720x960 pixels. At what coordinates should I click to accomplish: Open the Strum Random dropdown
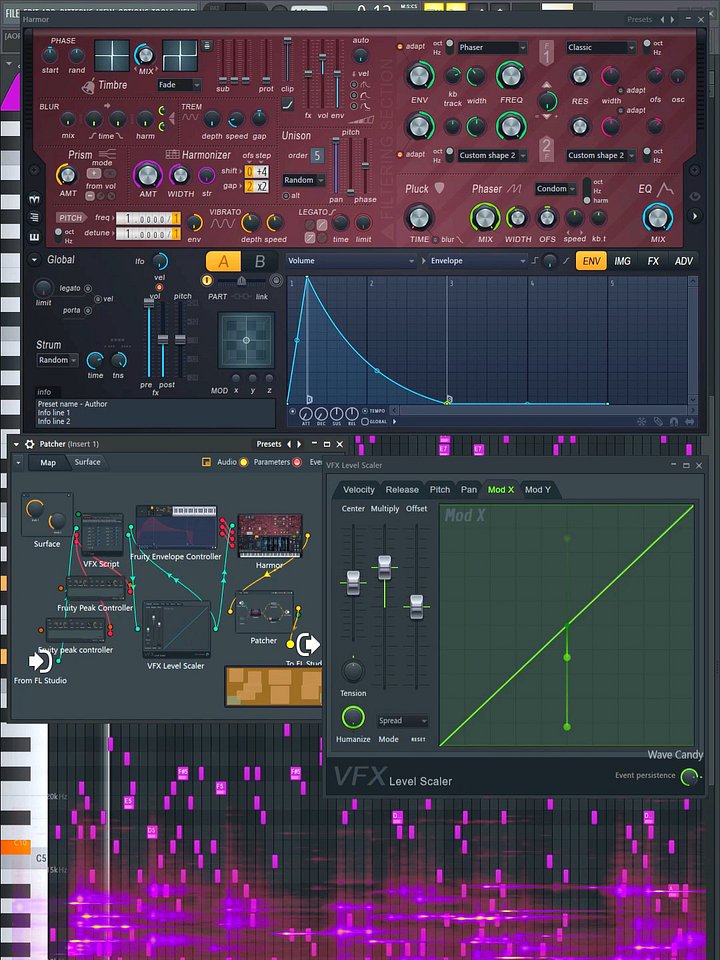[x=58, y=360]
